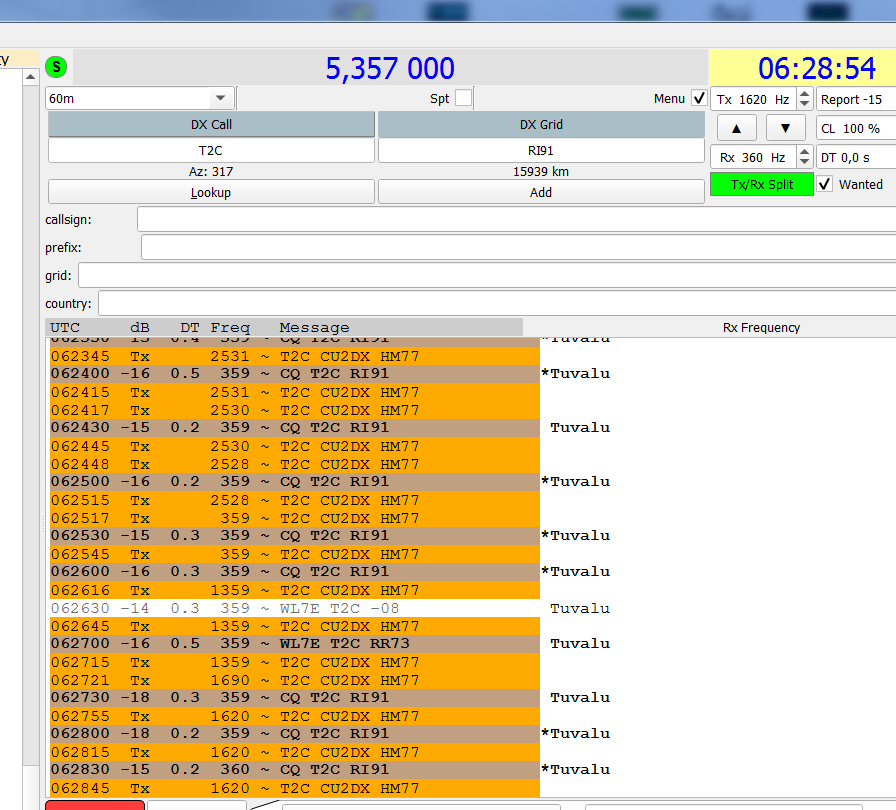The image size is (896, 810).
Task: Select the 062517 Tx 359 line
Action: pyautogui.click(x=295, y=518)
